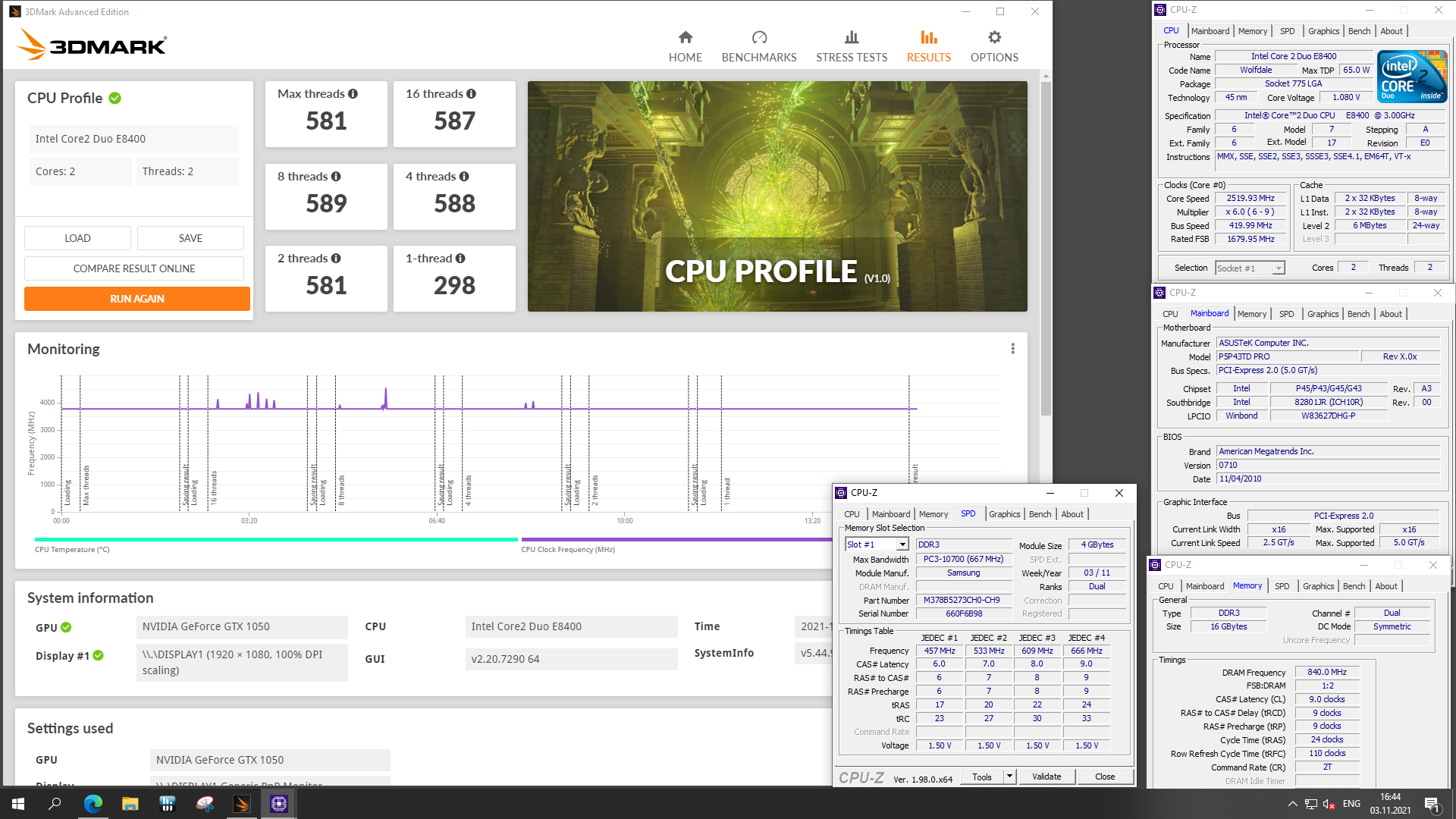Open CPU-Z taskbar icon
The height and width of the screenshot is (819, 1456).
(279, 804)
